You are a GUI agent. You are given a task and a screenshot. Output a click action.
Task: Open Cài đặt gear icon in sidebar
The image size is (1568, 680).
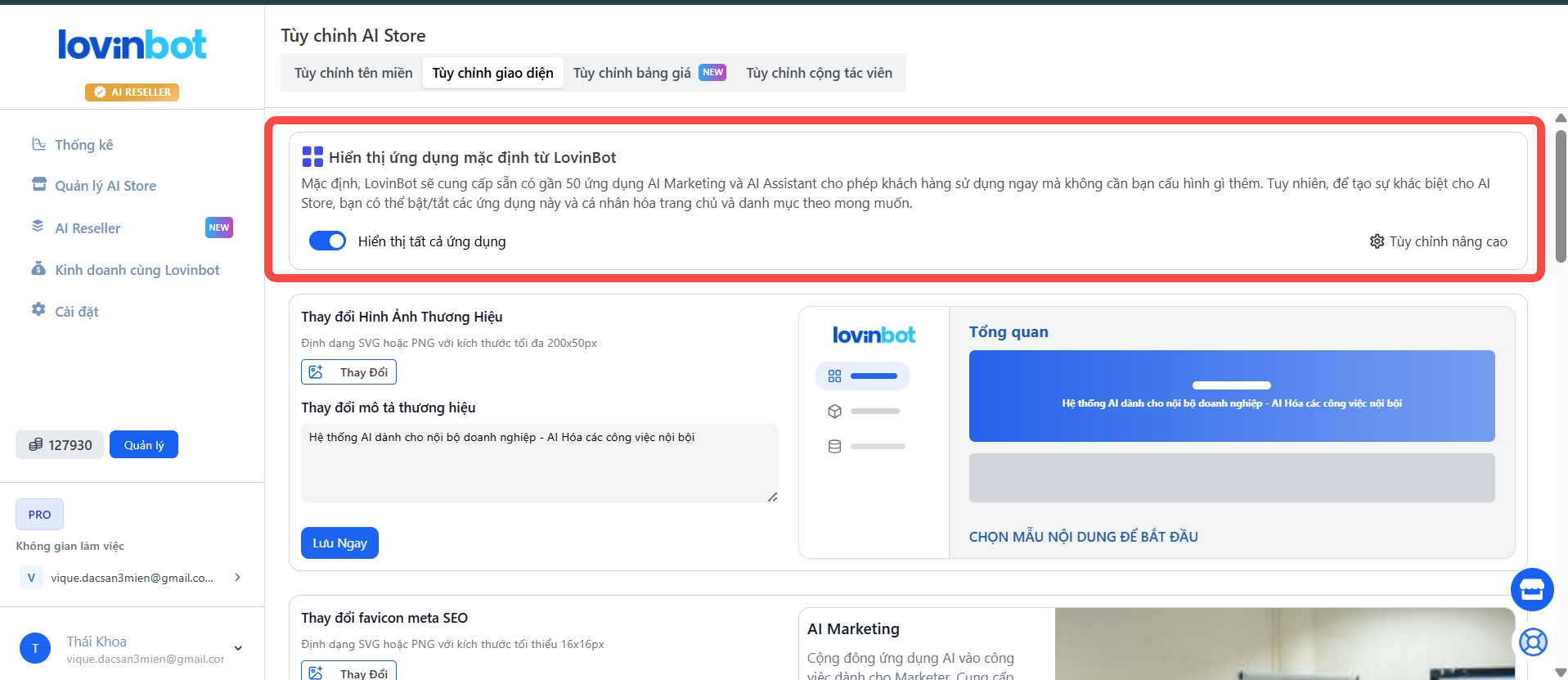pyautogui.click(x=38, y=309)
